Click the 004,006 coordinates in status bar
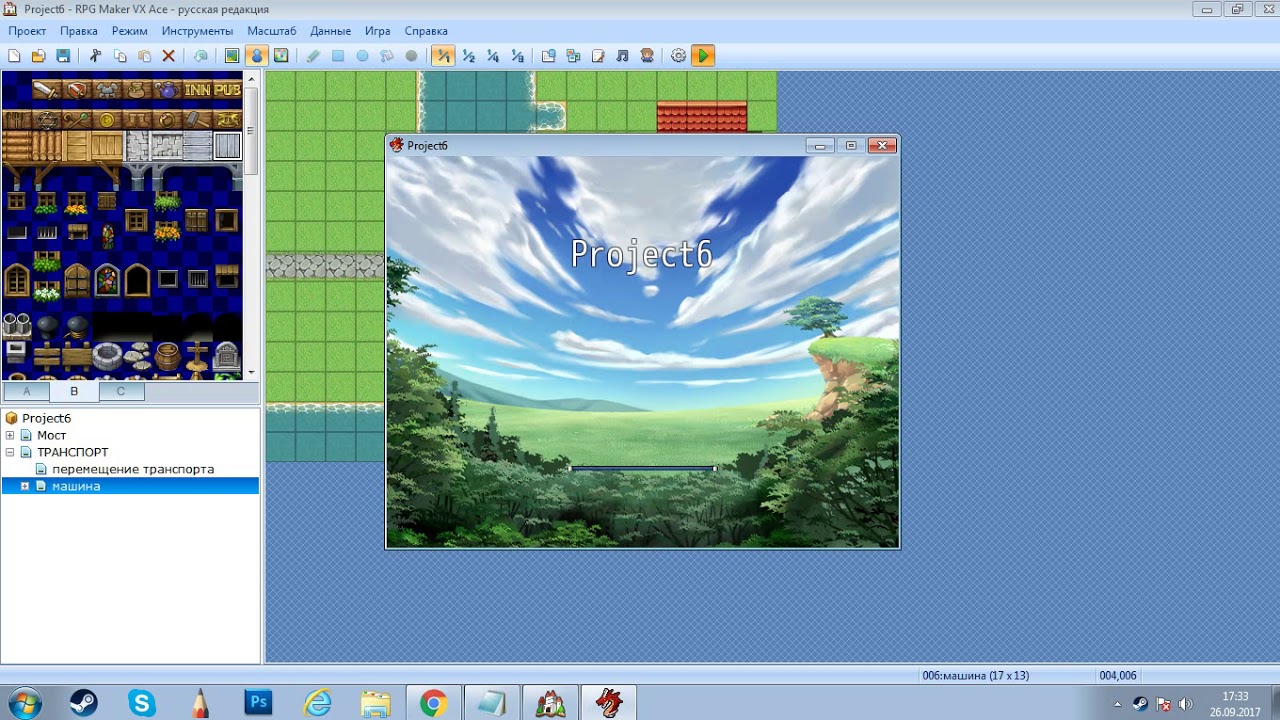This screenshot has width=1280, height=720. (x=1118, y=675)
